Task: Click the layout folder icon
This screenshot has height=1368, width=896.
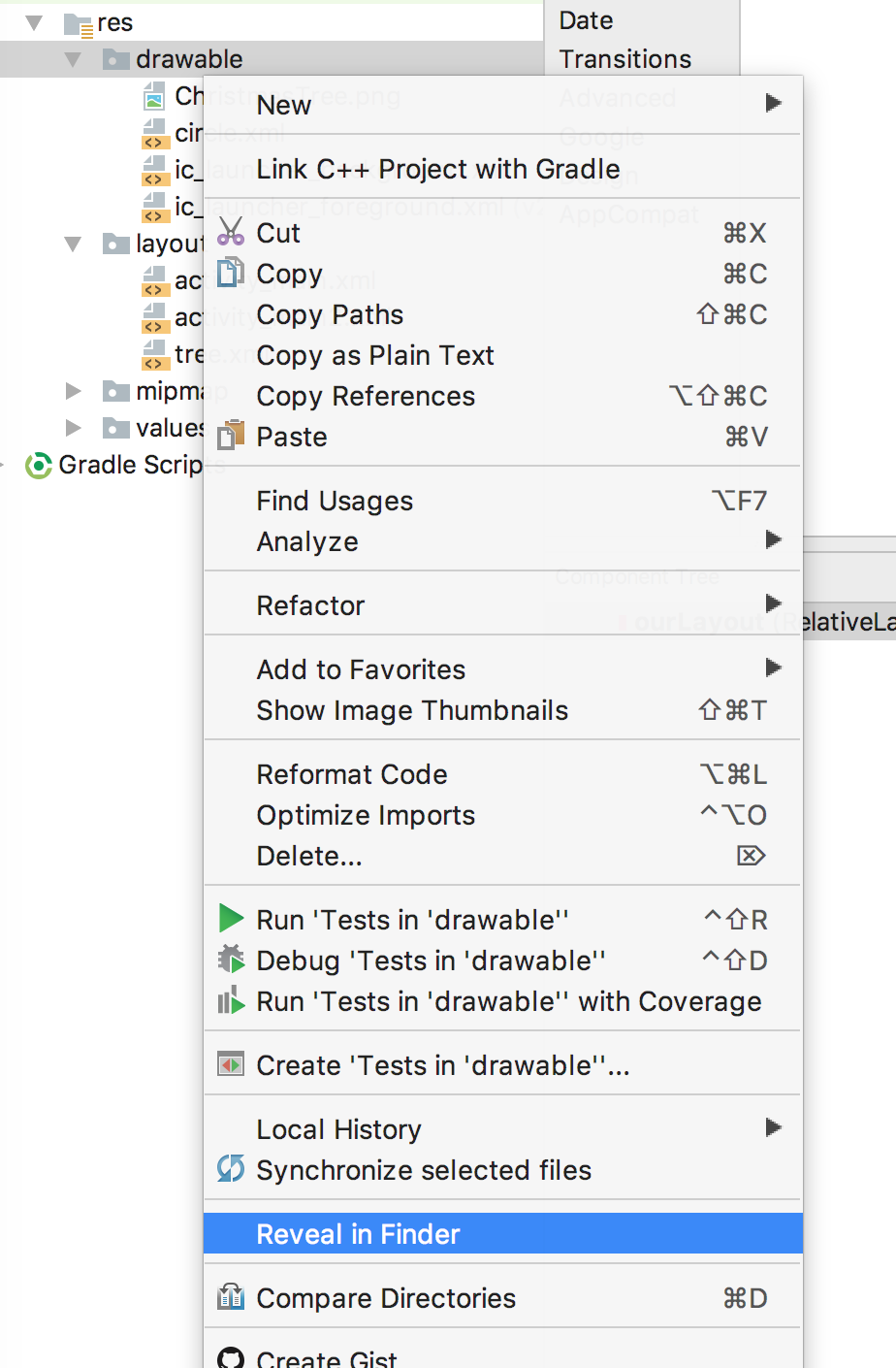Action: click(x=116, y=244)
